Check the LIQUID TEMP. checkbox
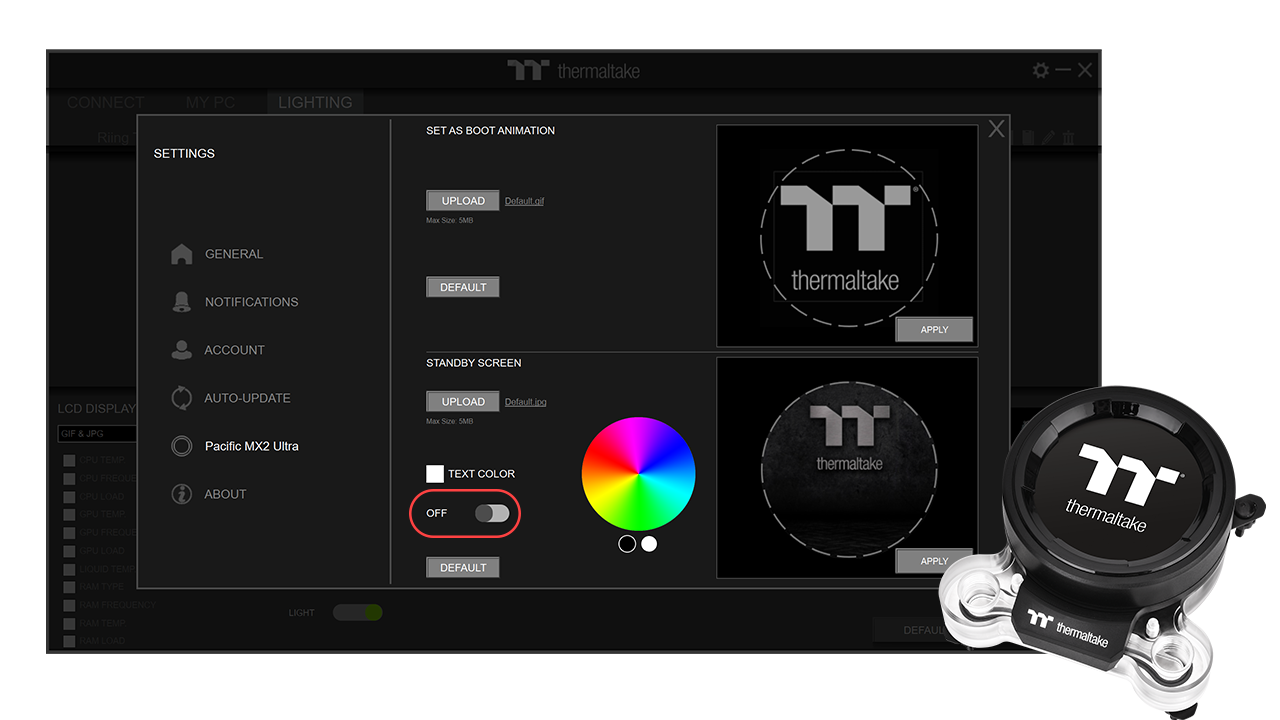1280x720 pixels. pos(69,569)
